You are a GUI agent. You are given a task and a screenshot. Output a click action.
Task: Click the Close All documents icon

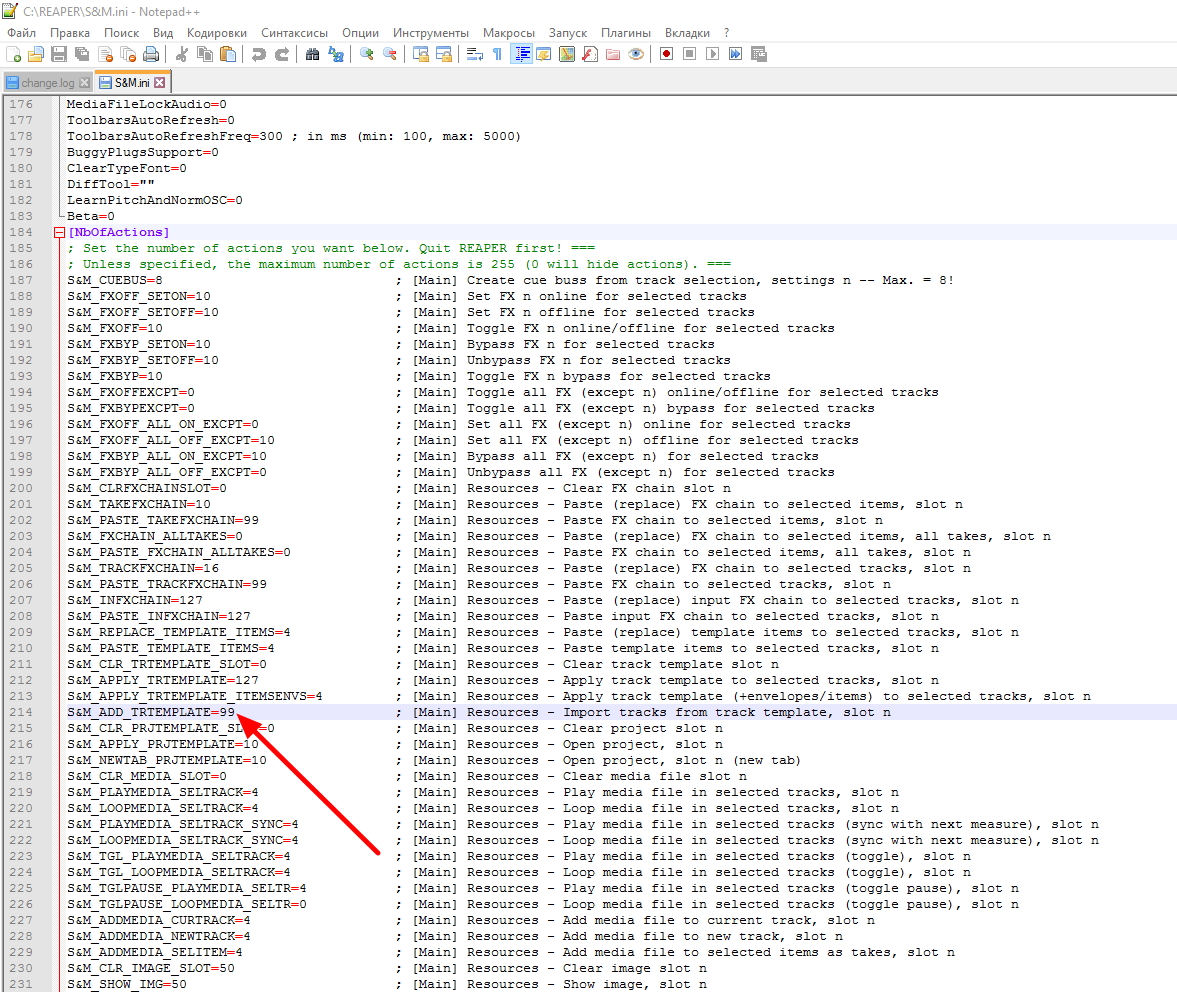[x=128, y=54]
